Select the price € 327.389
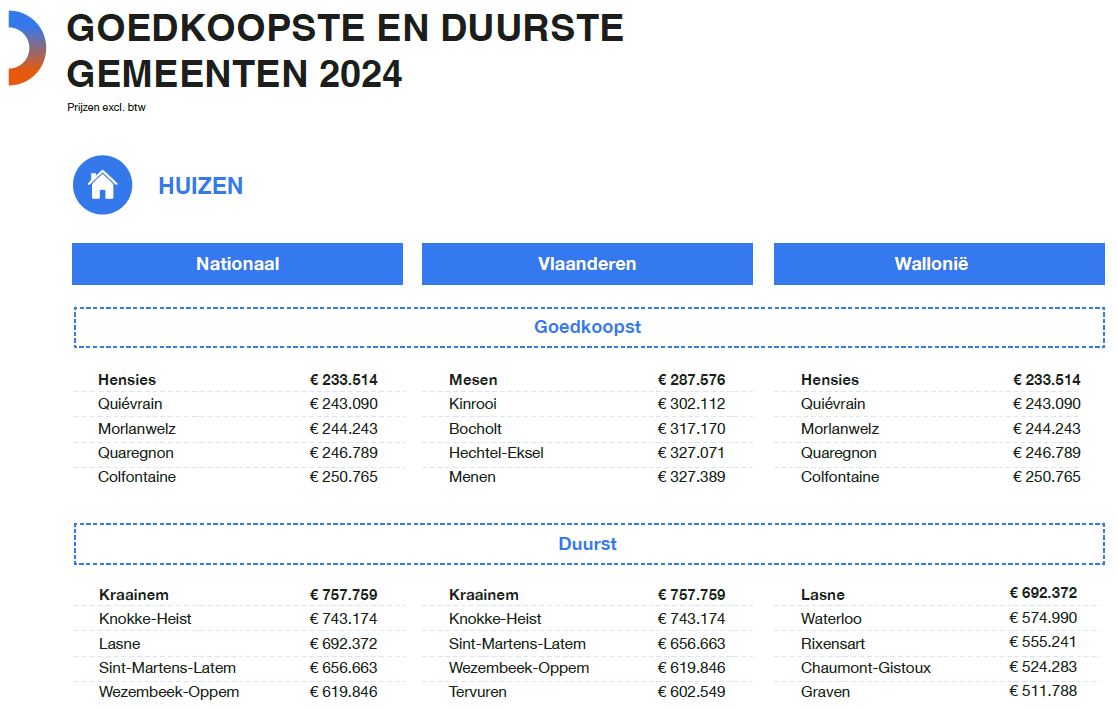Viewport: 1118px width, 710px height. pos(691,477)
